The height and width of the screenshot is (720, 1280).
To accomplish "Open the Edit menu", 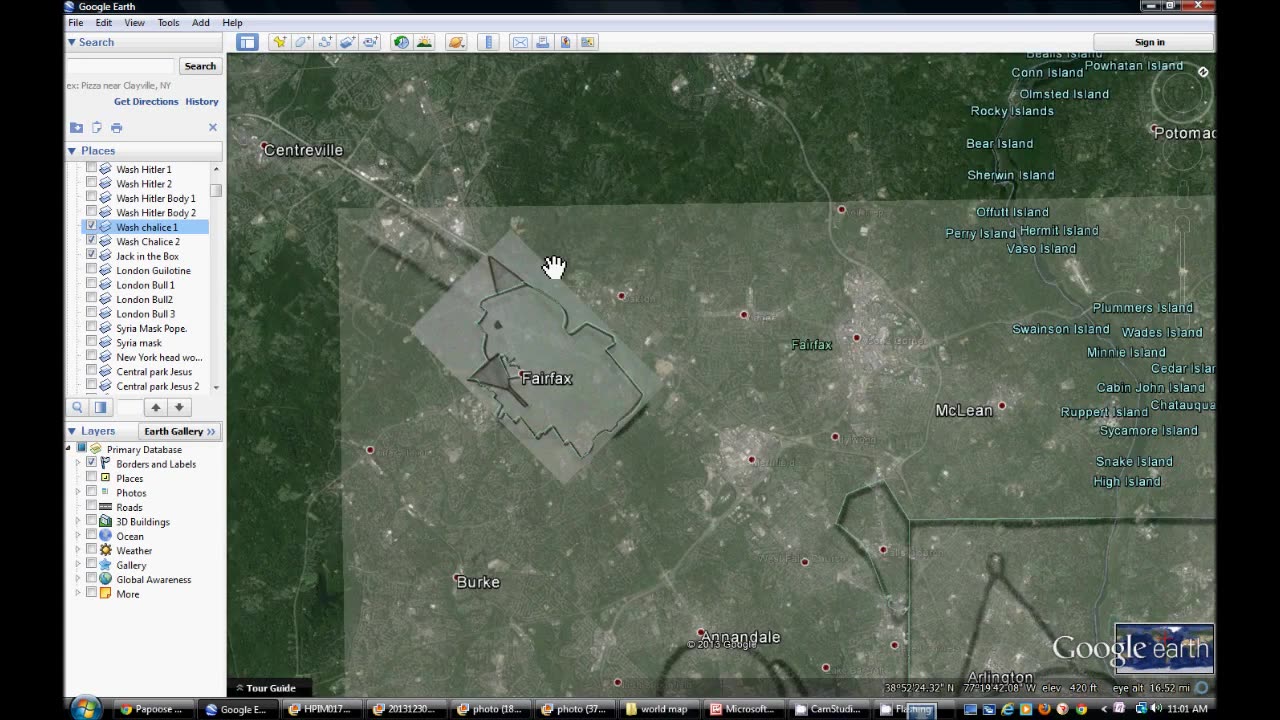I will tap(104, 22).
